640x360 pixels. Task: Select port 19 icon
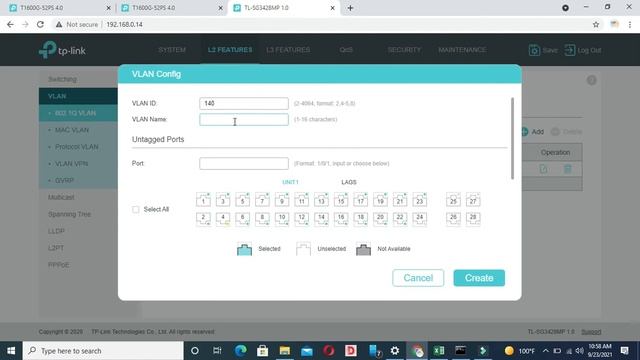380,200
